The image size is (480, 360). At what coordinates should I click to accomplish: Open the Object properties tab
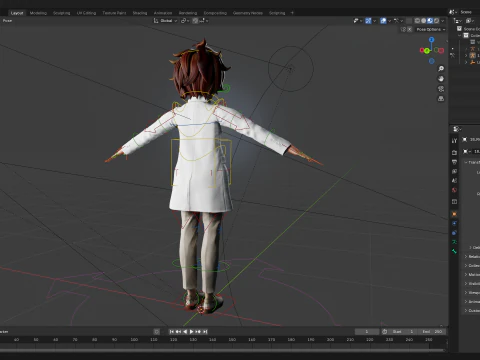454,214
